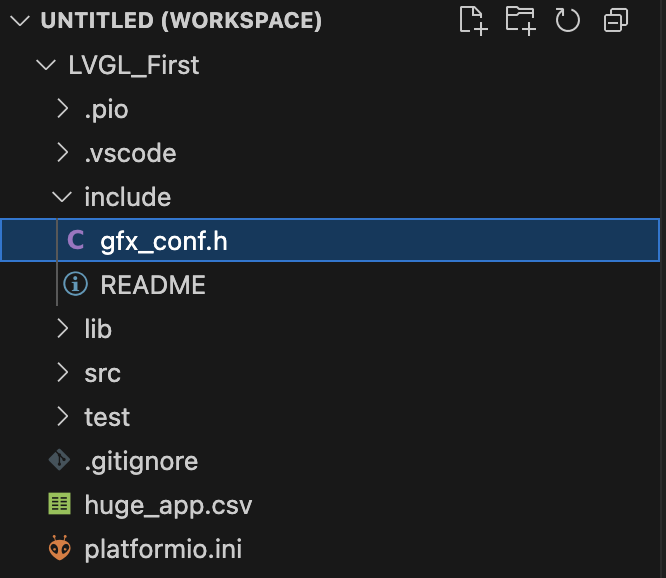This screenshot has width=666, height=578.
Task: Open the README file
Action: tap(153, 285)
